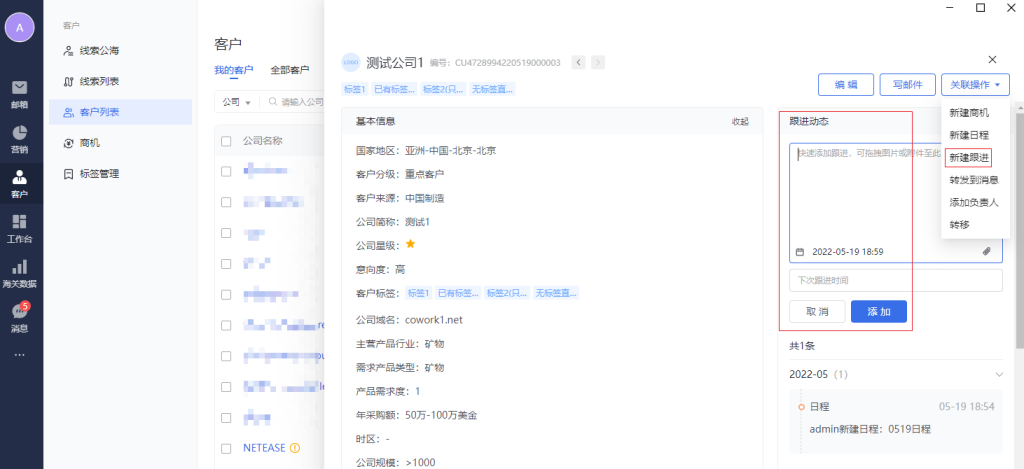This screenshot has width=1024, height=469.
Task: Click the blue 添加 button
Action: click(878, 312)
